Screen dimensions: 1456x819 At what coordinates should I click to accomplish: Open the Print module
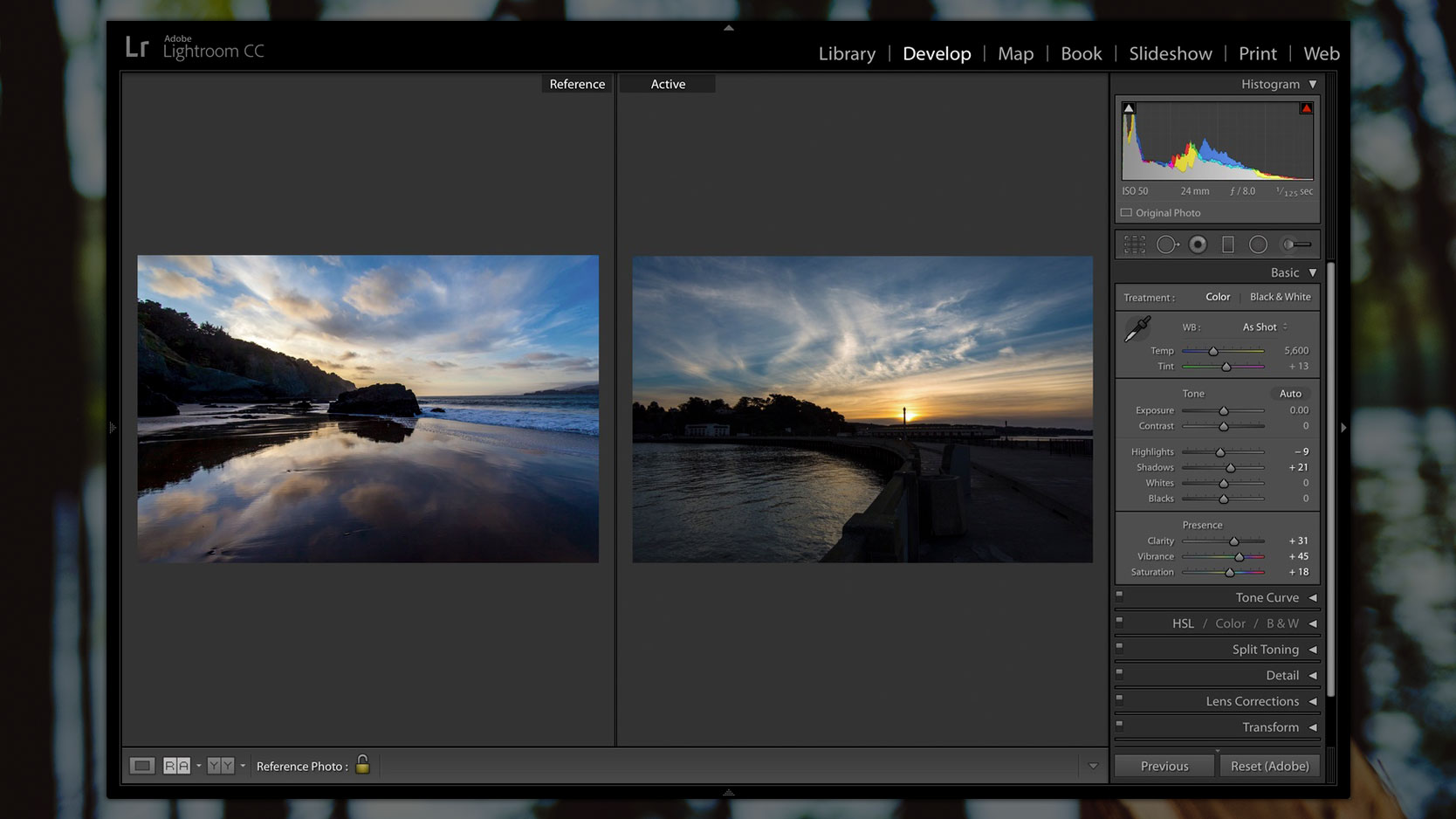coord(1257,53)
